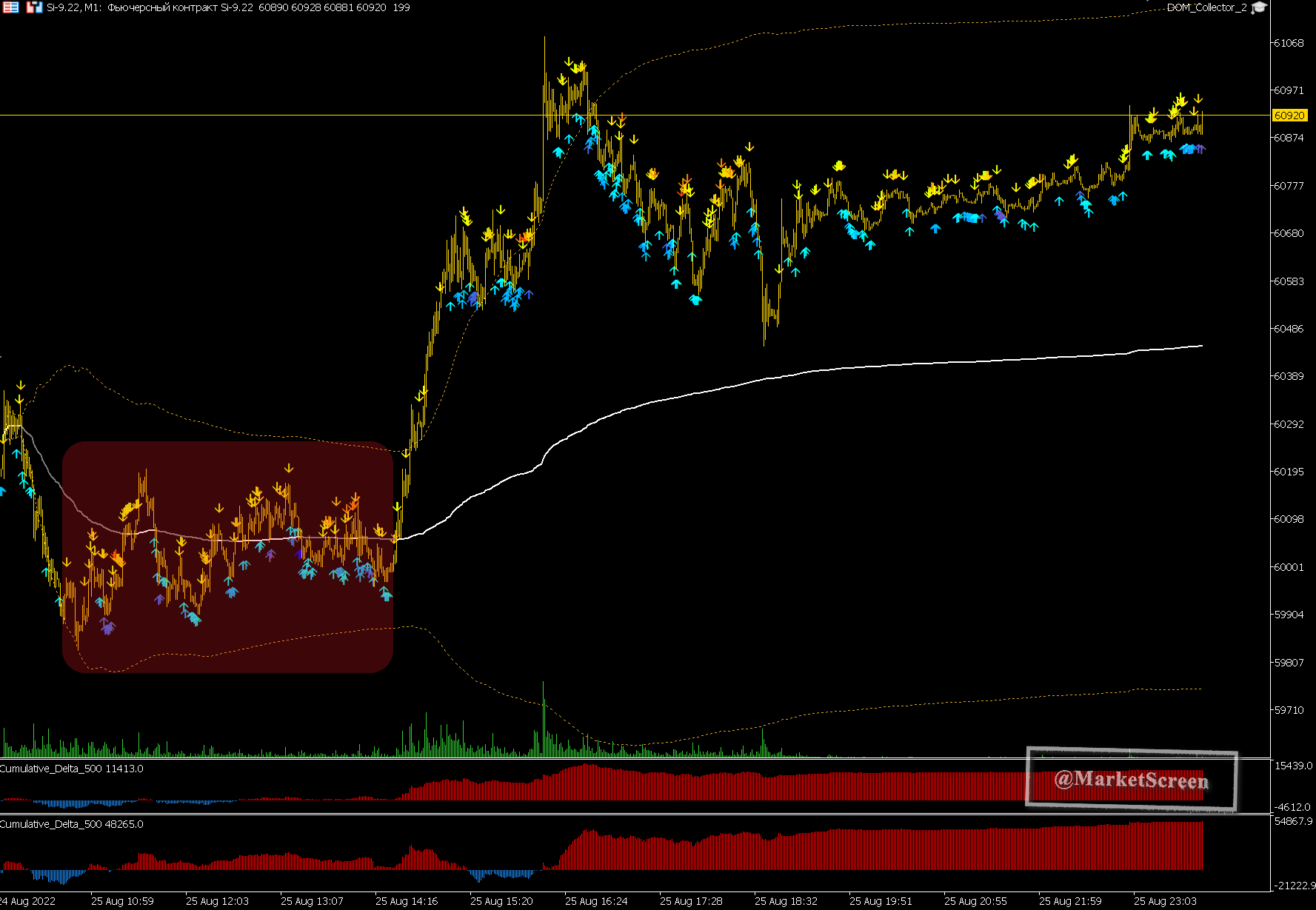Click the Si-9.22, M1 chart title
The image size is (1316, 910).
[x=74, y=7]
